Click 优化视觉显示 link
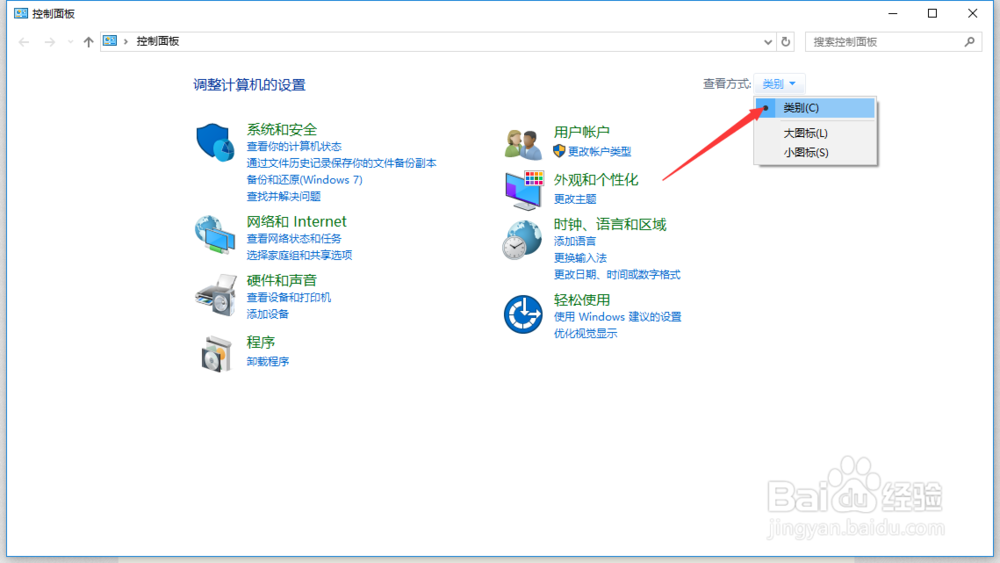The image size is (1000, 563). point(585,333)
